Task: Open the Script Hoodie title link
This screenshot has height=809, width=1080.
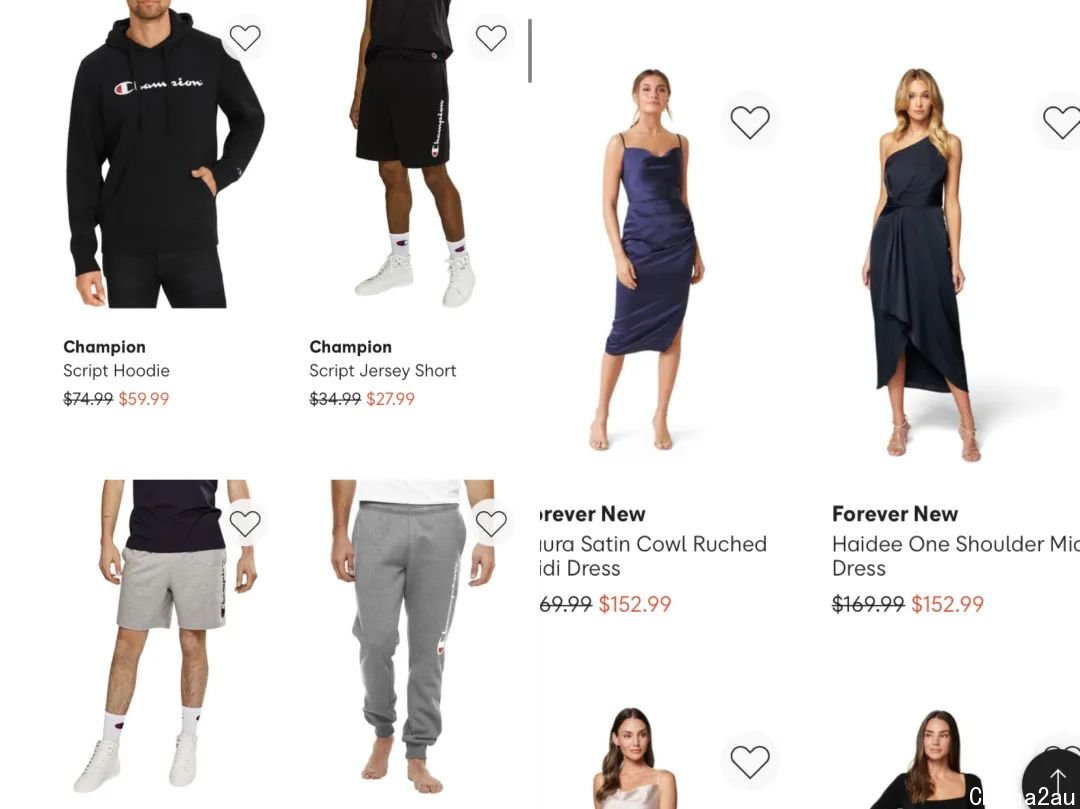Action: pos(116,370)
